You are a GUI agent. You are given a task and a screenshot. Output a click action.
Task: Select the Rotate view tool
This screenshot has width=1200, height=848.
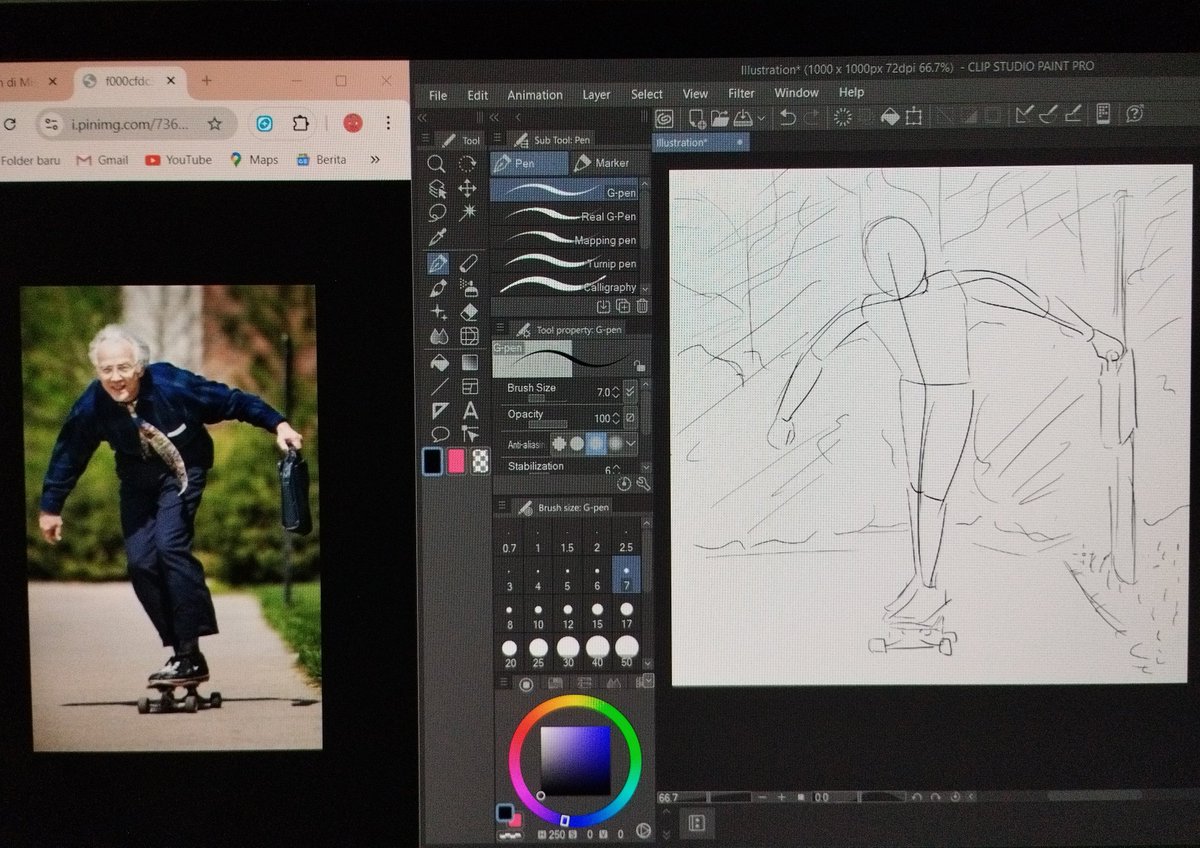[x=467, y=164]
